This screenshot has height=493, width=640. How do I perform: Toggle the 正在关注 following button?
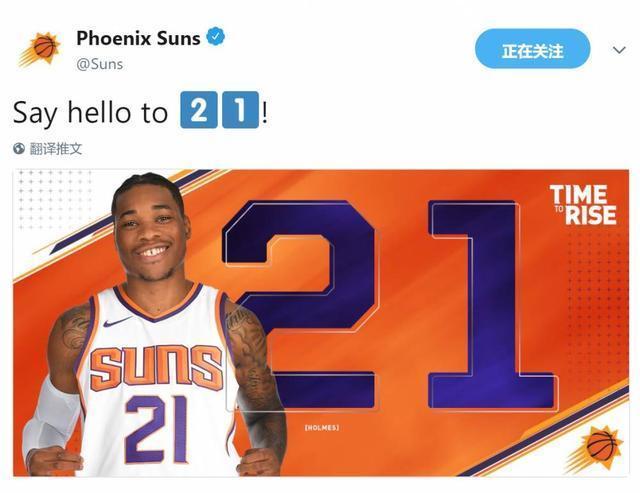(533, 49)
